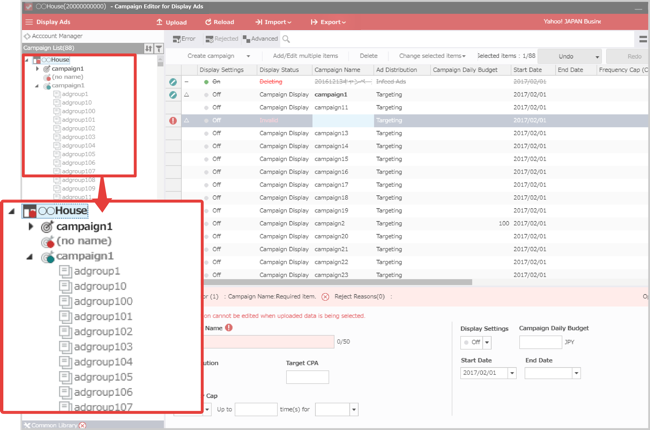Open the End Date form dropdown arrow
This screenshot has height=430, width=650.
coord(576,373)
